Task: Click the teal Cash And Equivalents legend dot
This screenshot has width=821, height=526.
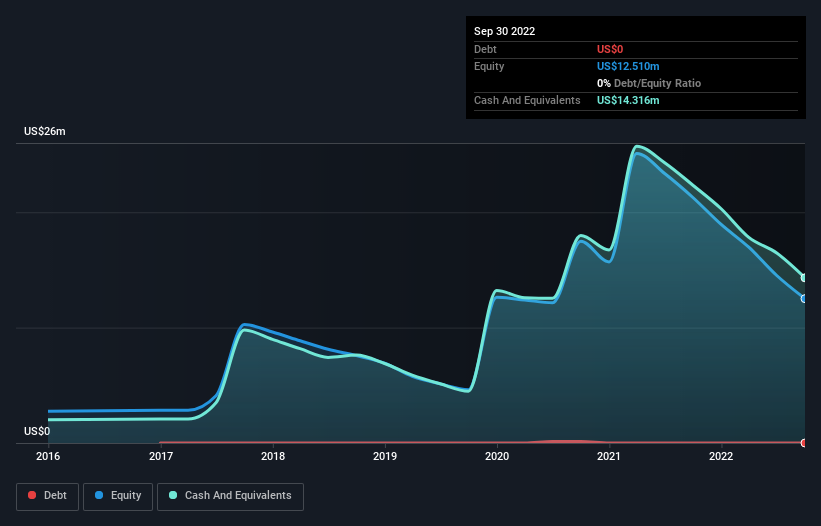Action: [x=173, y=495]
